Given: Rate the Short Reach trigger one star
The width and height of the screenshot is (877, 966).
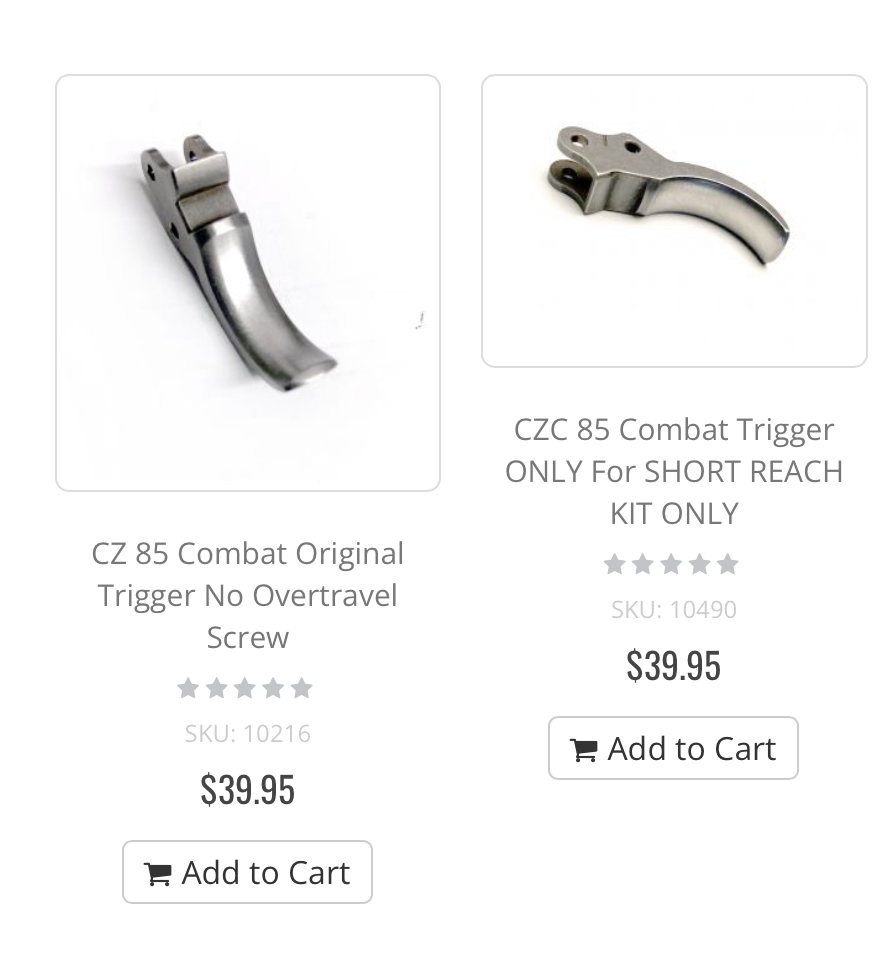Looking at the screenshot, I should pyautogui.click(x=614, y=564).
